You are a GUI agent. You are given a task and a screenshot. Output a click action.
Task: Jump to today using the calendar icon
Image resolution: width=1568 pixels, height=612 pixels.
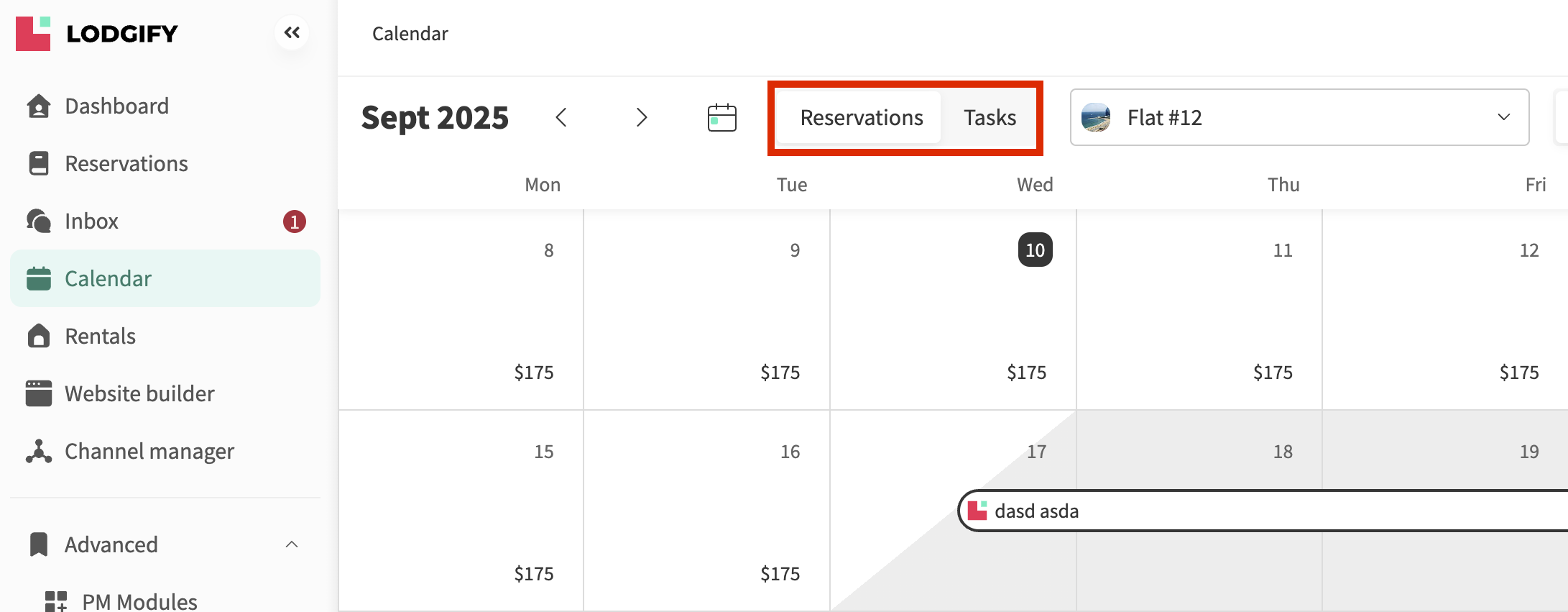pos(721,117)
